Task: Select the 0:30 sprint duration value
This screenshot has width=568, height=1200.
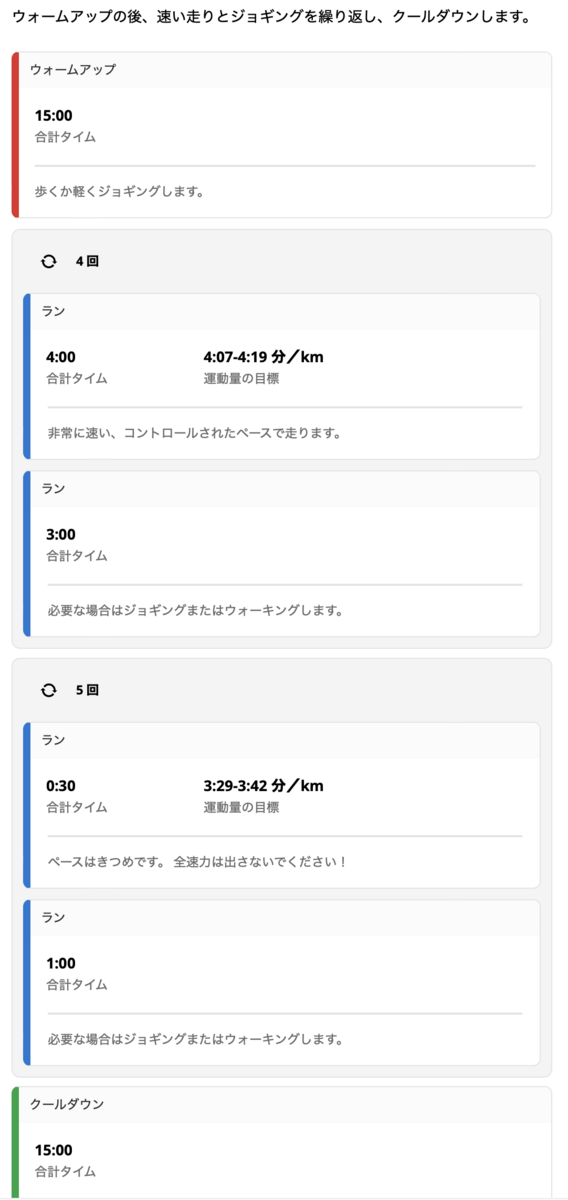Action: tap(61, 786)
